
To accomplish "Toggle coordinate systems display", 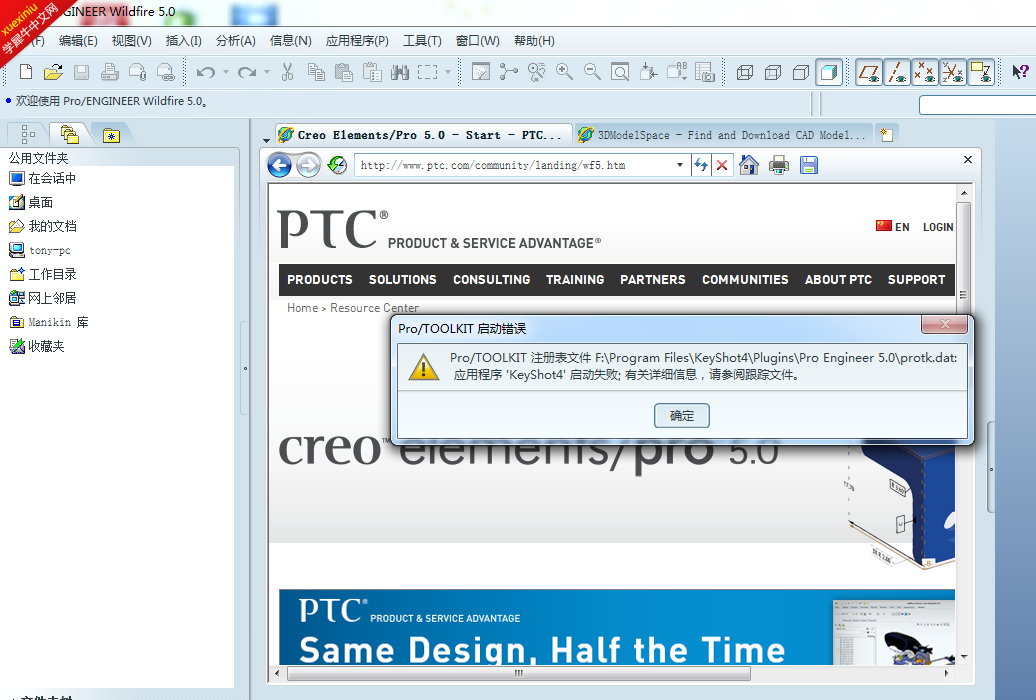I will pos(953,72).
